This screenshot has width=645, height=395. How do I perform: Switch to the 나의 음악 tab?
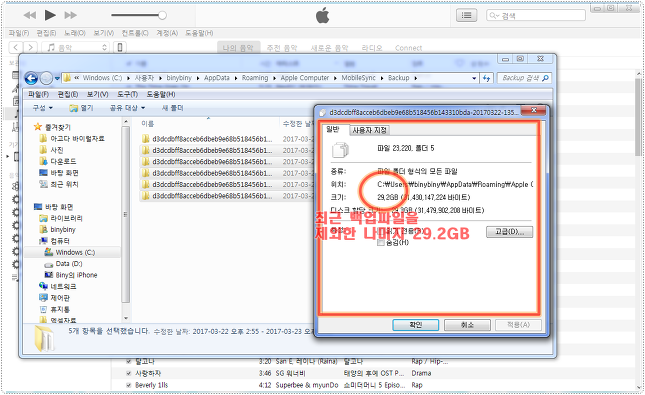coord(238,48)
